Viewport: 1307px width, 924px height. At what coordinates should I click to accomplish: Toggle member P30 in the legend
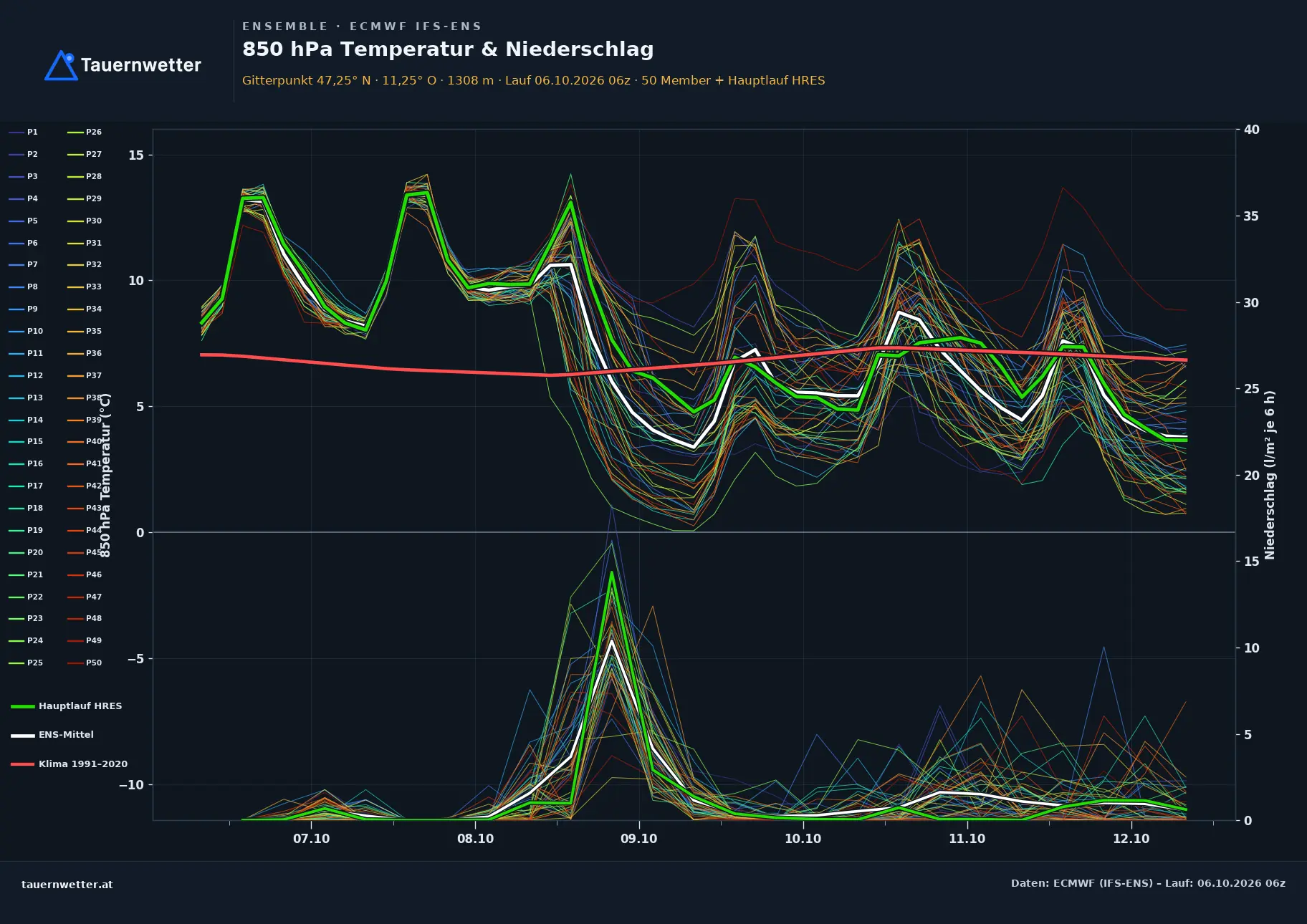(x=85, y=221)
